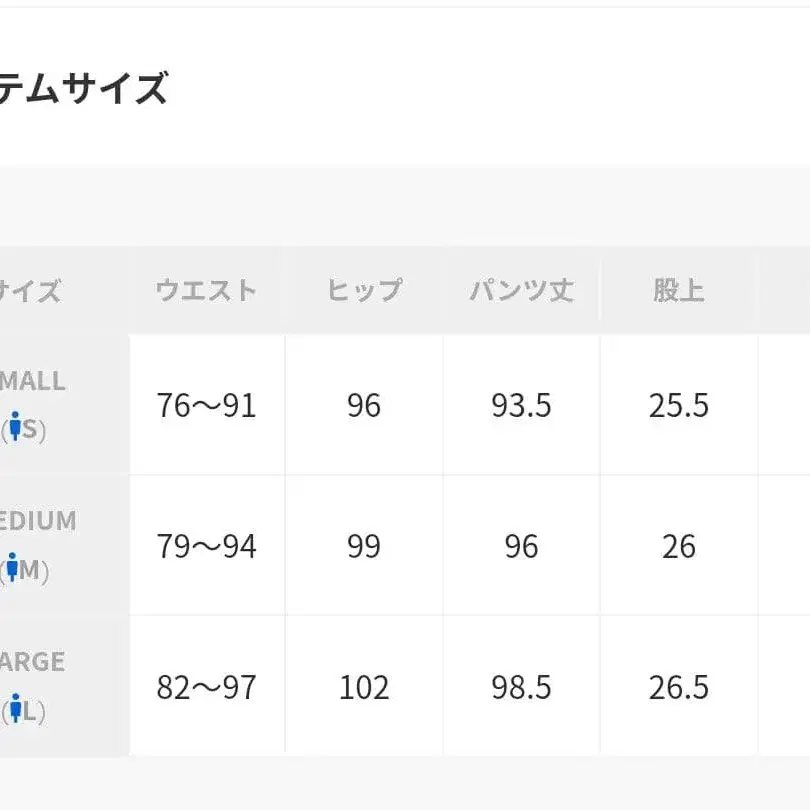Click the ウエスト column header

(206, 291)
